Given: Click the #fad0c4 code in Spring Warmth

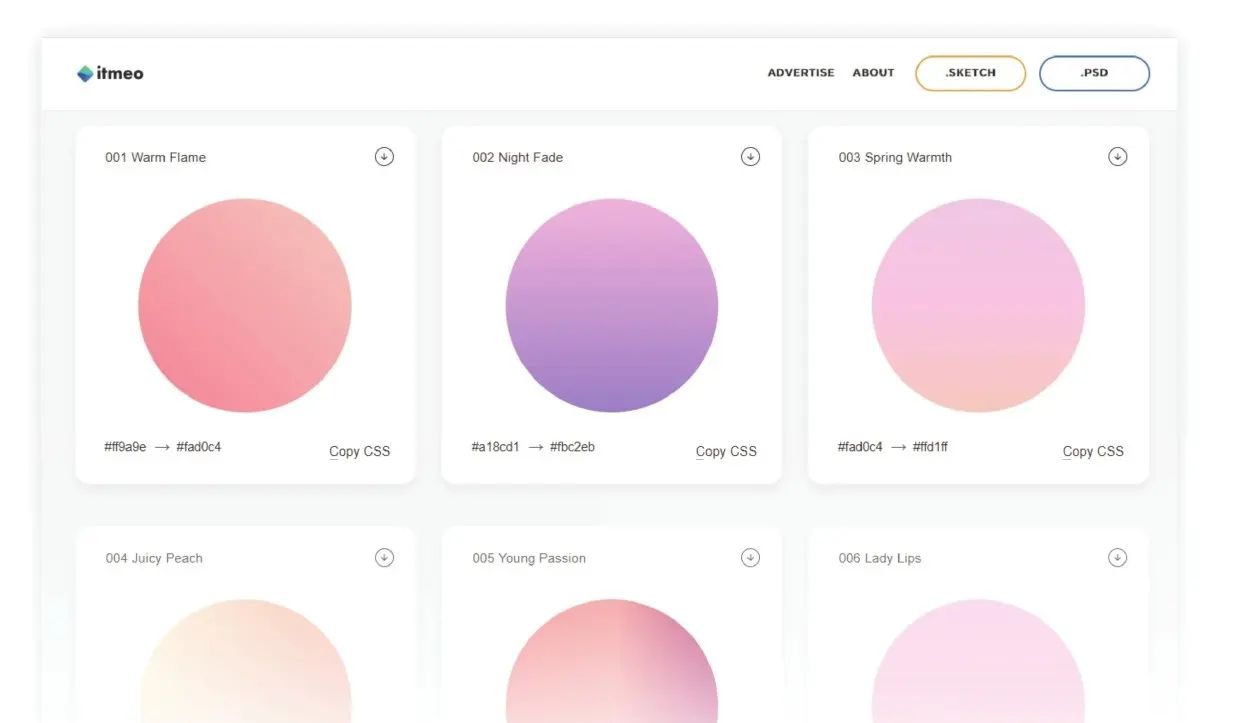Looking at the screenshot, I should click(861, 447).
